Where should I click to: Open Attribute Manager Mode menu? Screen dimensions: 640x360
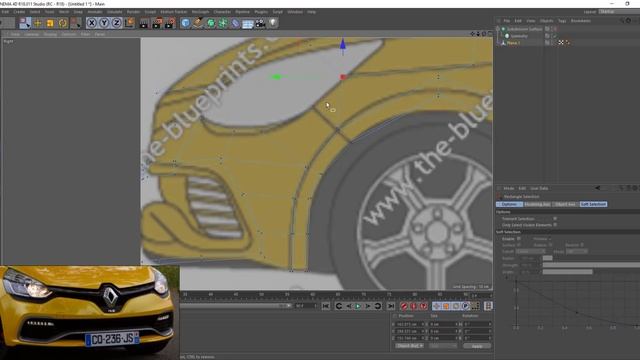click(x=509, y=189)
